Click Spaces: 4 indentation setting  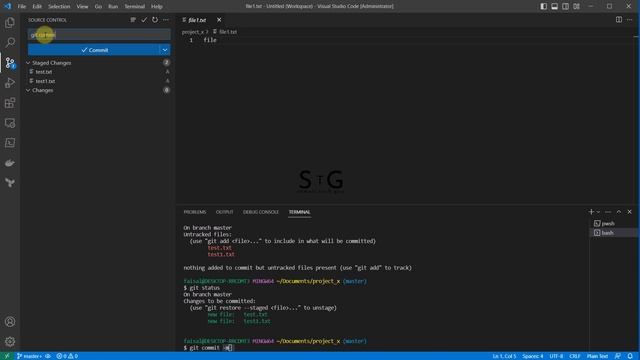click(x=533, y=356)
